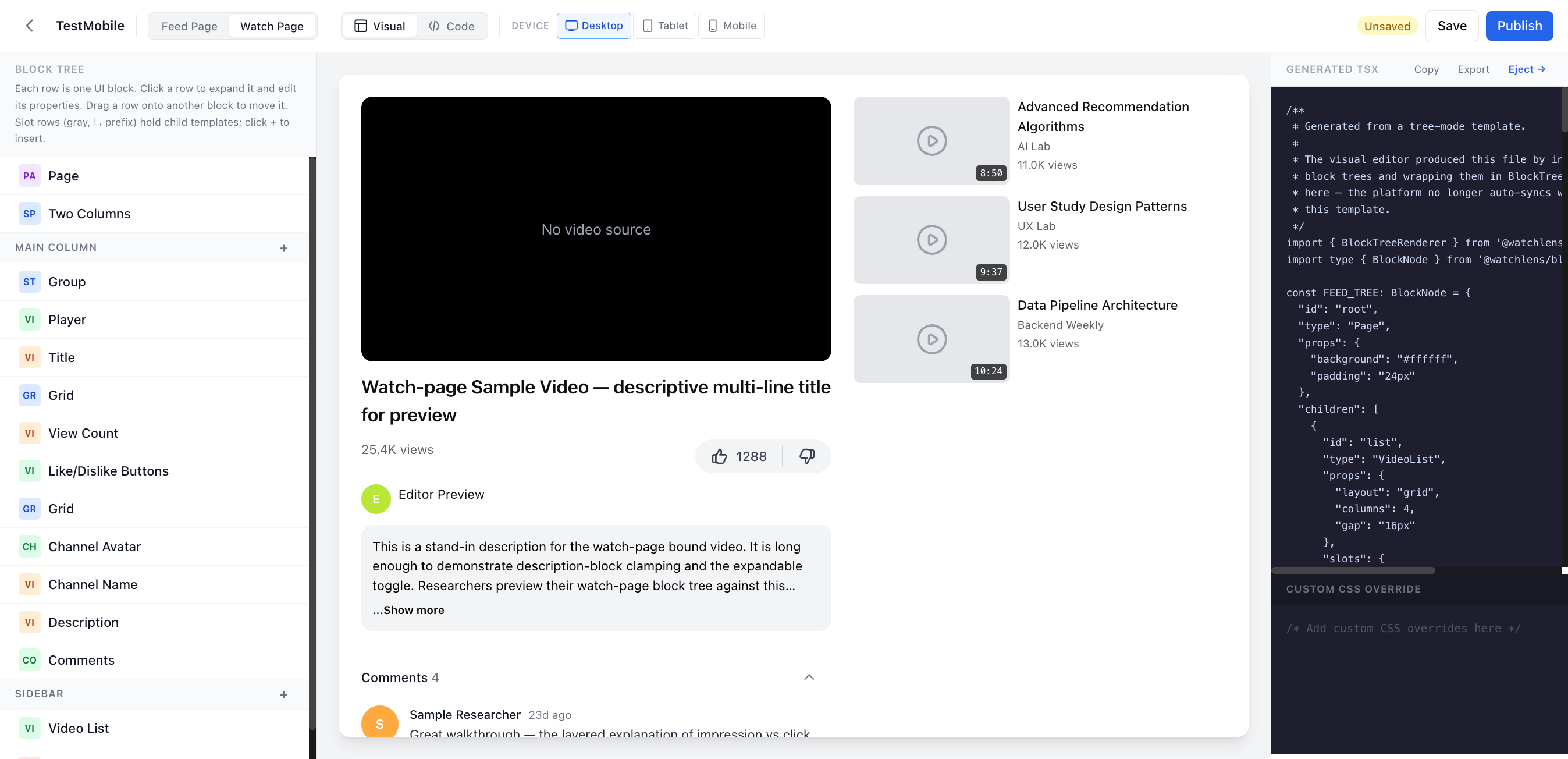The image size is (1568, 759).
Task: Click the VI badge on the Like/Dislike Buttons row
Action: click(29, 471)
